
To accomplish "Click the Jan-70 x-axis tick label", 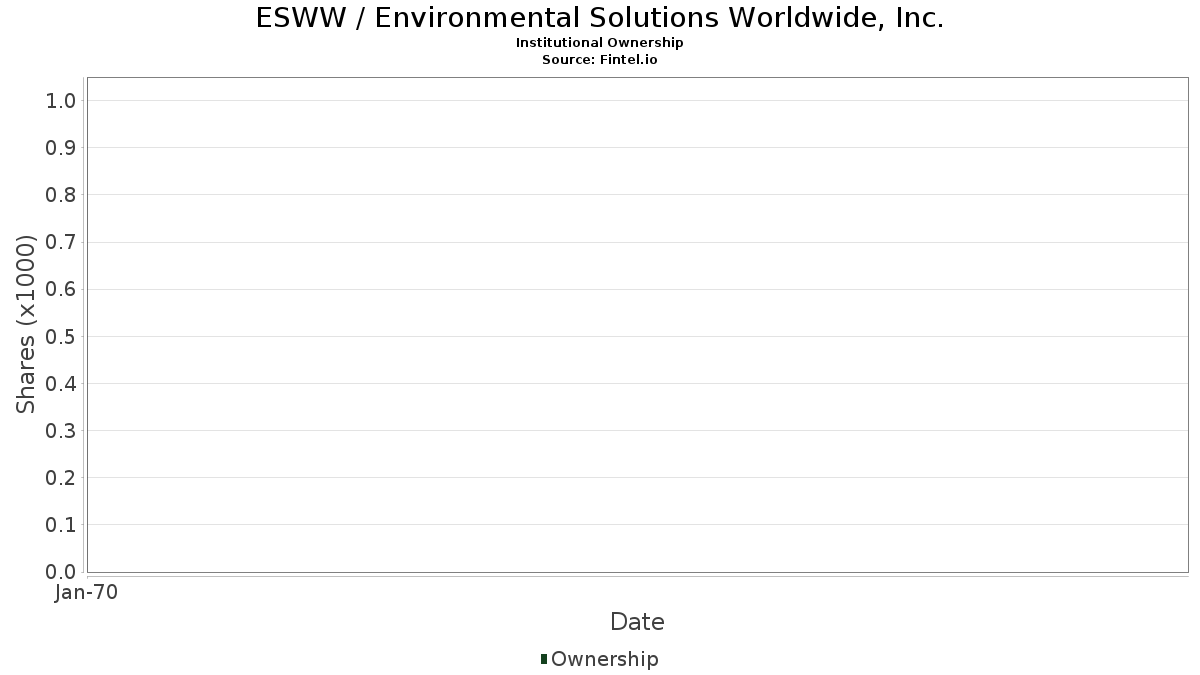I will click(x=87, y=593).
